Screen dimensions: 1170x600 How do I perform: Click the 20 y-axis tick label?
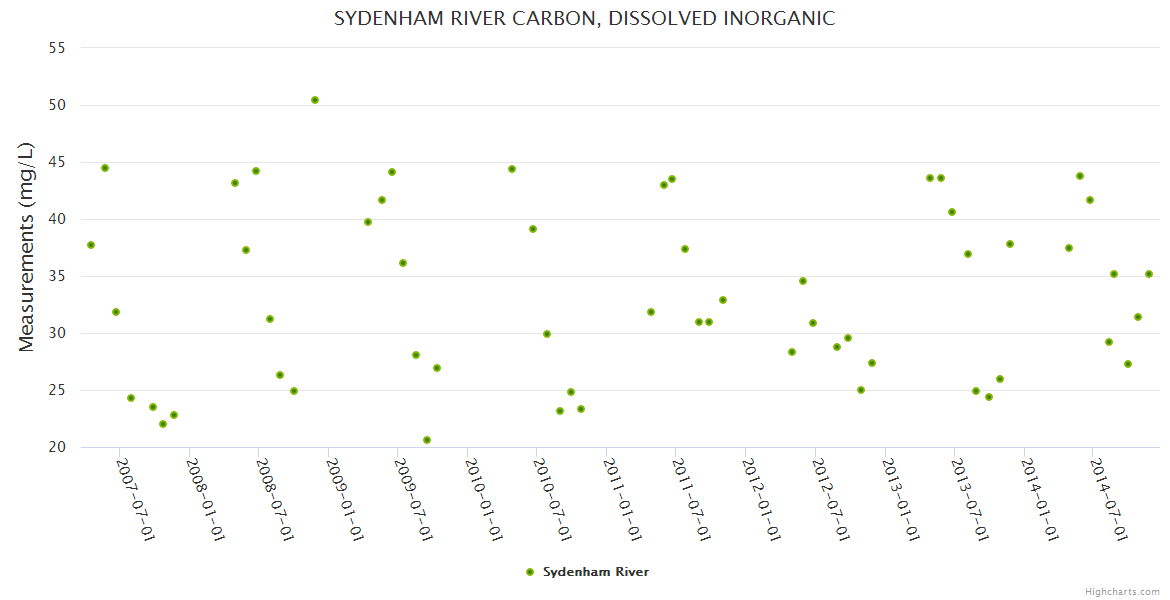pos(57,447)
